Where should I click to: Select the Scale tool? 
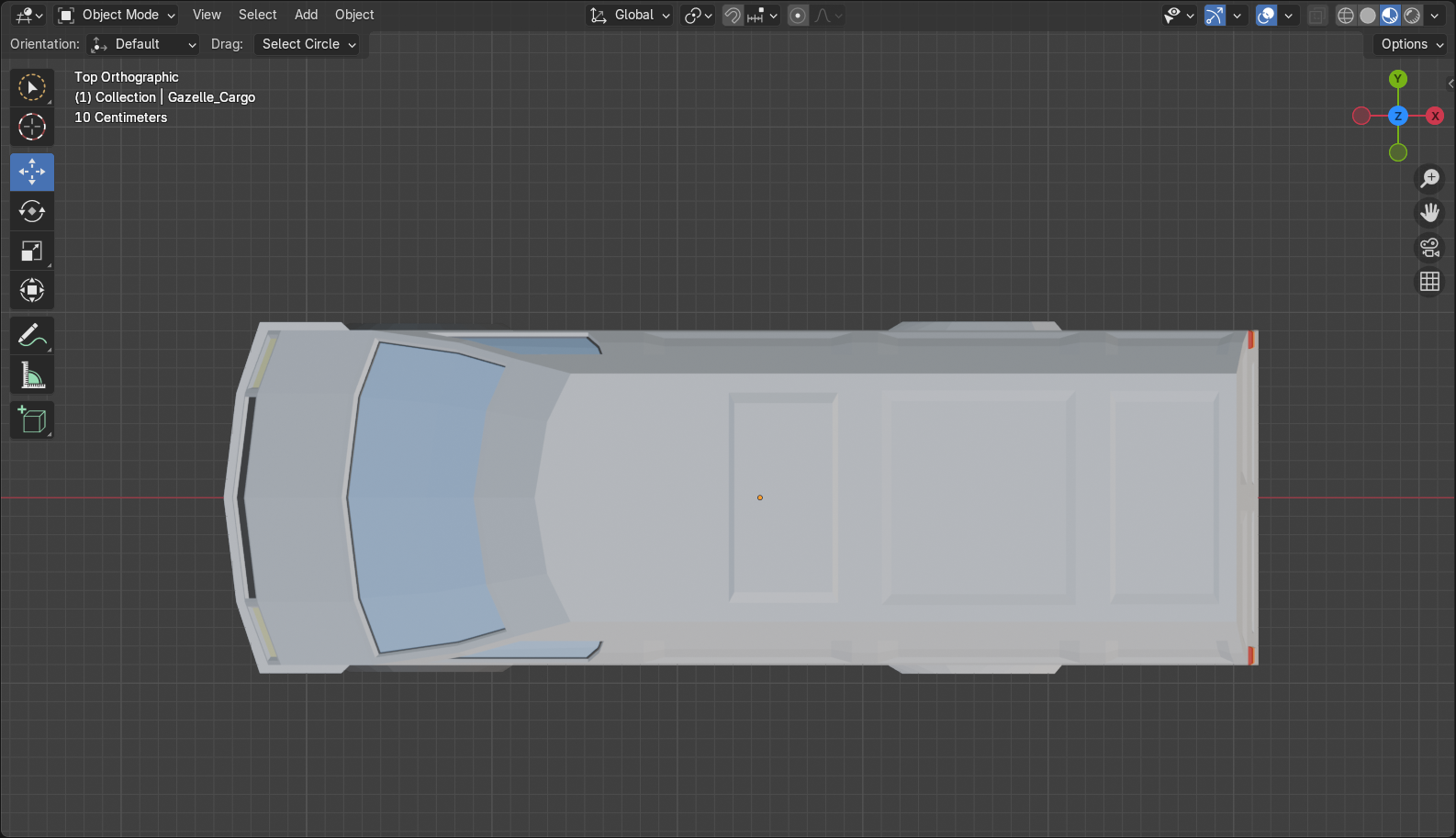[x=32, y=251]
